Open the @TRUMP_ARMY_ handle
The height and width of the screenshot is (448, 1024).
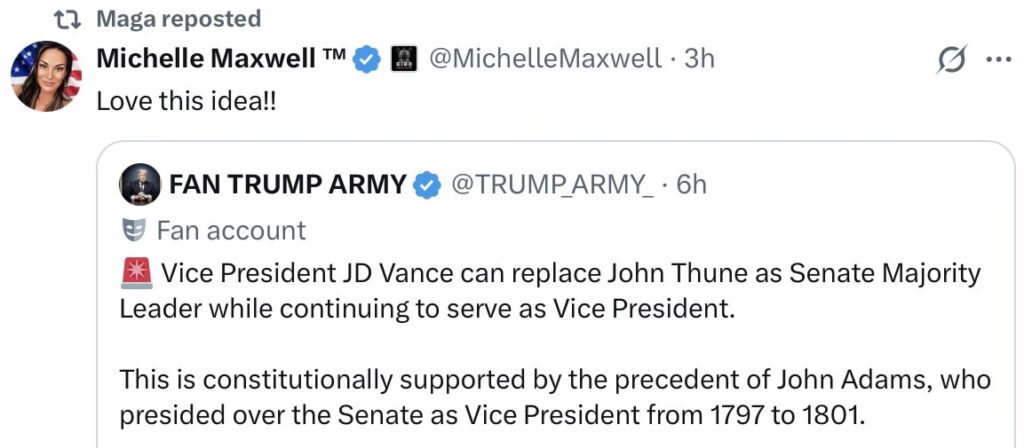coord(552,185)
